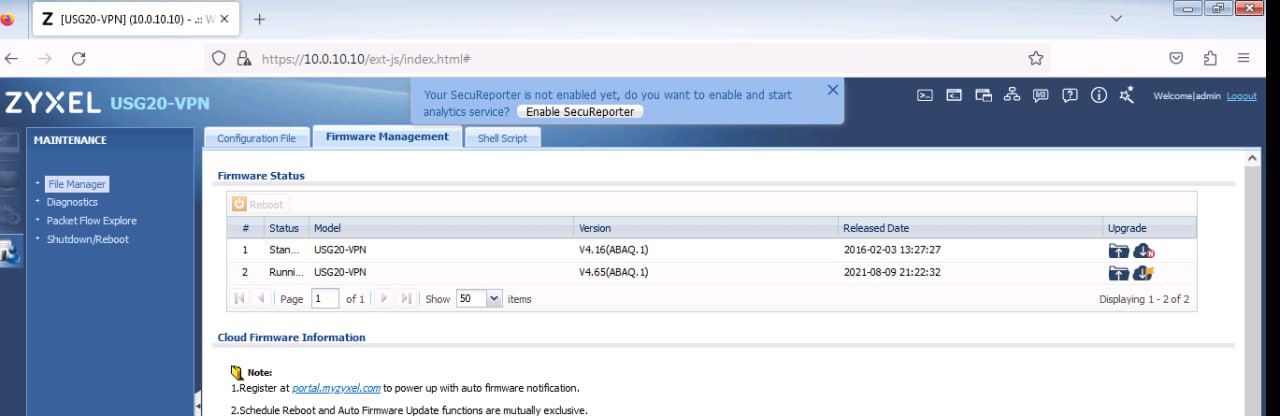Open the web console icon in header
This screenshot has width=1280, height=416.
tap(926, 95)
